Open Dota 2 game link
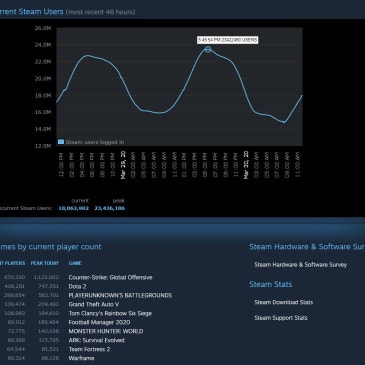 point(77,286)
